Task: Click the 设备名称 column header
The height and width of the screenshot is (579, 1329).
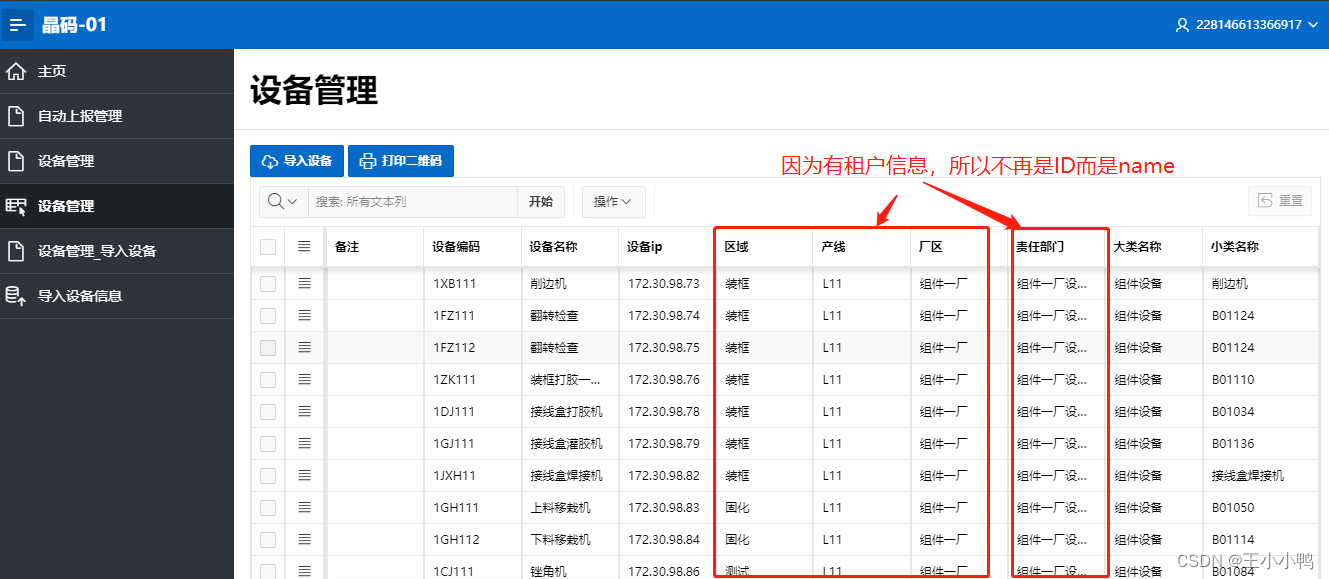Action: coord(570,247)
